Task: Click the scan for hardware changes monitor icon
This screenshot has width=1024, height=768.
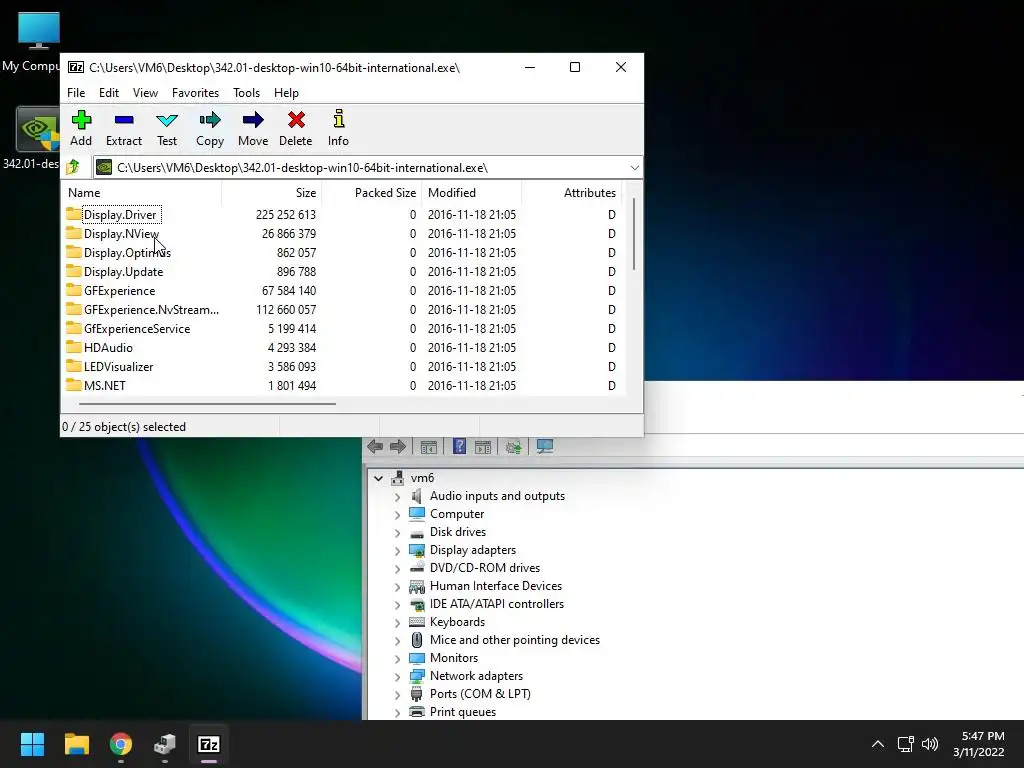Action: click(545, 447)
